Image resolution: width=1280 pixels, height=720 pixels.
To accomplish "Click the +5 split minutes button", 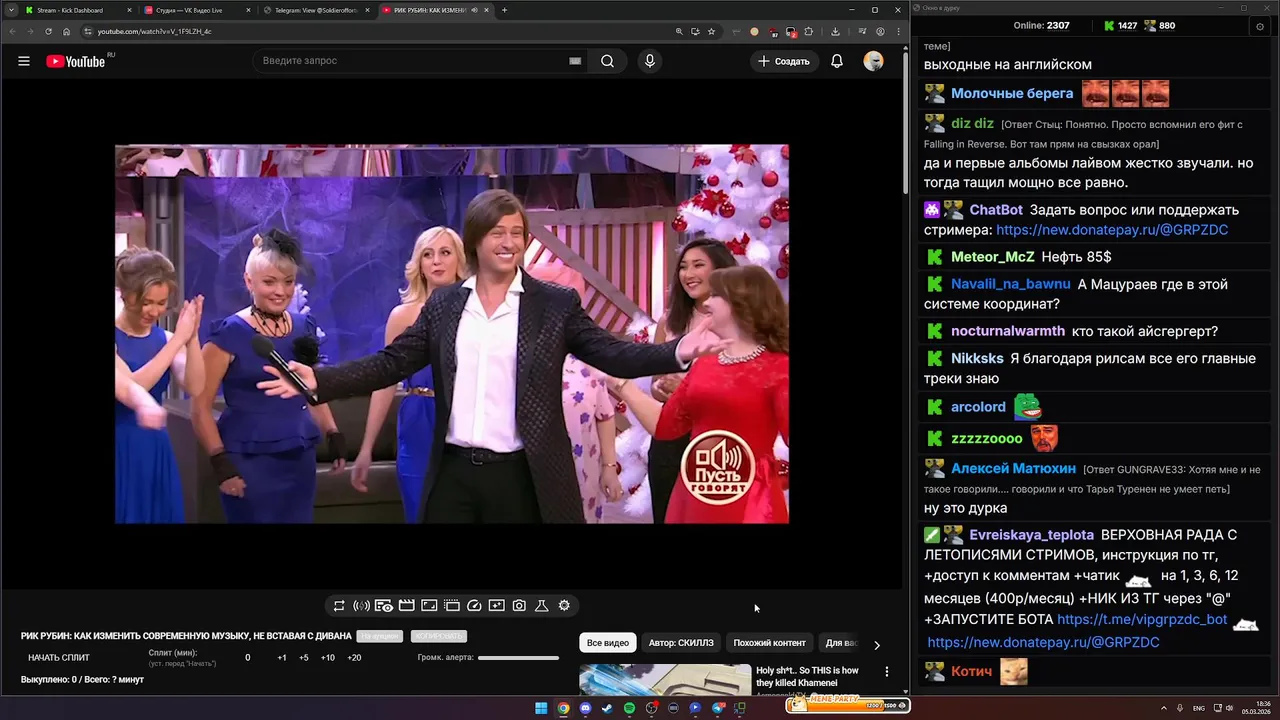I will [304, 658].
